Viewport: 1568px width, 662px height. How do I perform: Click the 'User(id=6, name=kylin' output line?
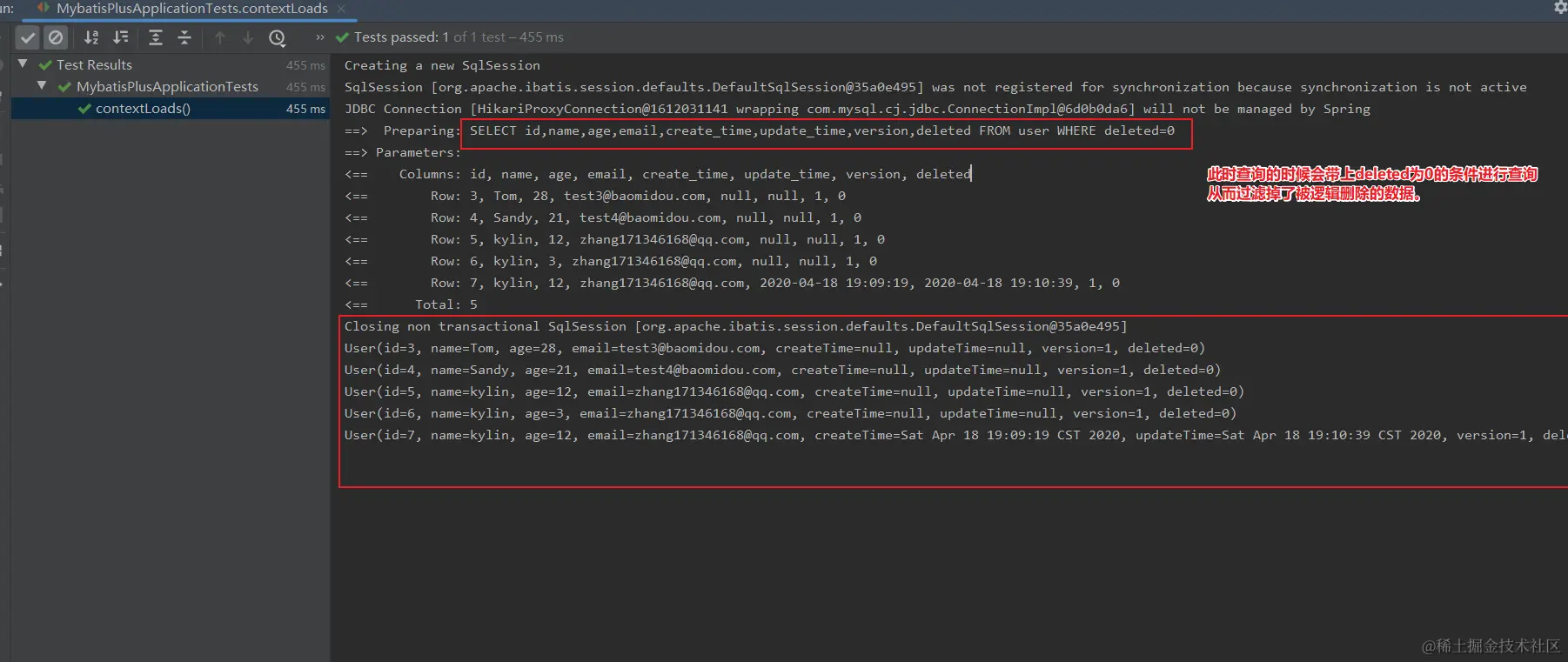coord(790,413)
